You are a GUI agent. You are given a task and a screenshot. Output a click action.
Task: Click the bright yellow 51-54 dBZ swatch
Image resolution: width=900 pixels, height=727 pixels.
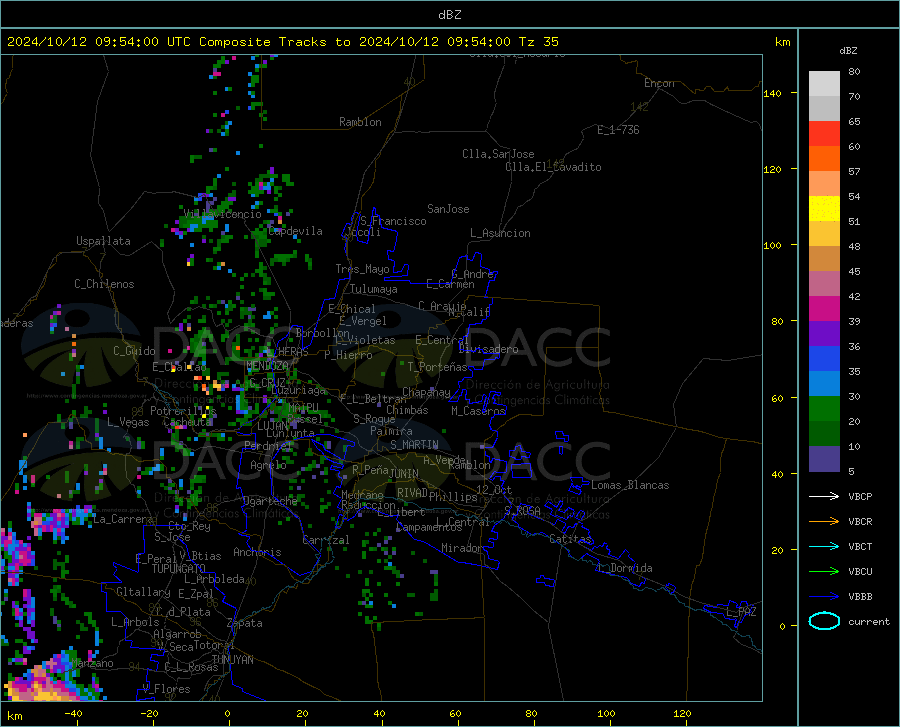point(824,209)
